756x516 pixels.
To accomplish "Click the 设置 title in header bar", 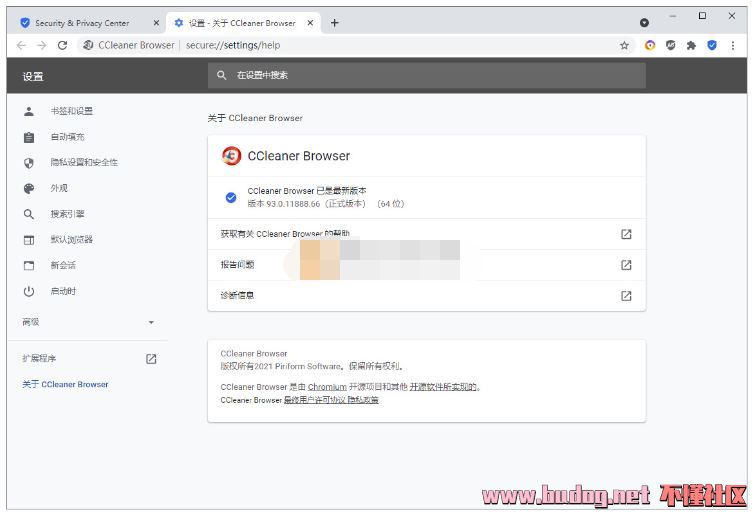I will pos(33,76).
